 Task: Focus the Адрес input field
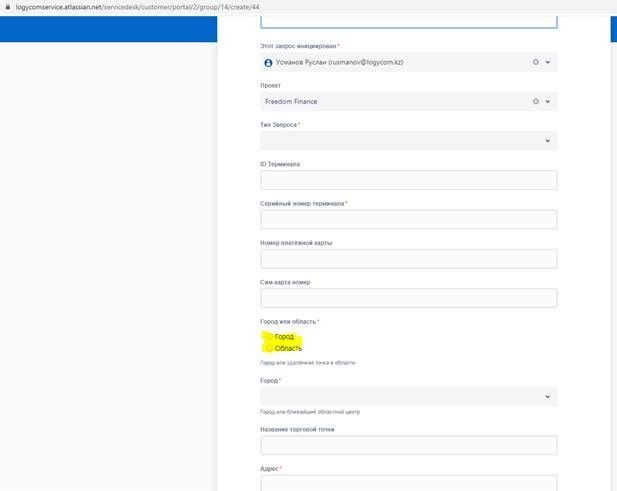408,483
